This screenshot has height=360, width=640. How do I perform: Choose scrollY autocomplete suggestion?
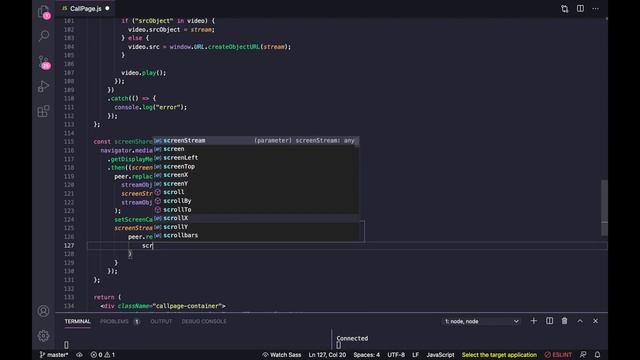pos(256,227)
